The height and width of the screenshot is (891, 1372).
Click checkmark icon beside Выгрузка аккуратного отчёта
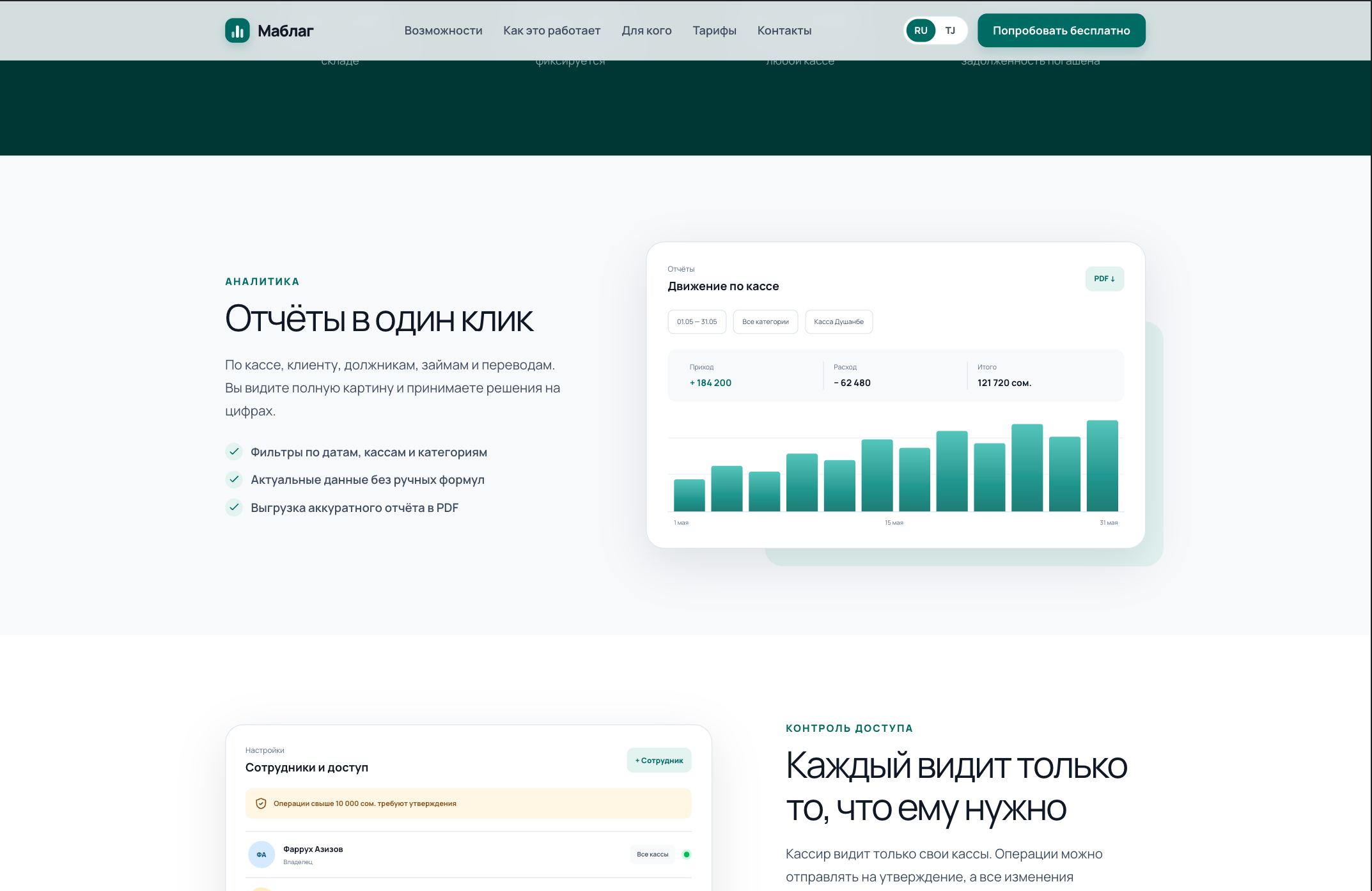[x=234, y=507]
